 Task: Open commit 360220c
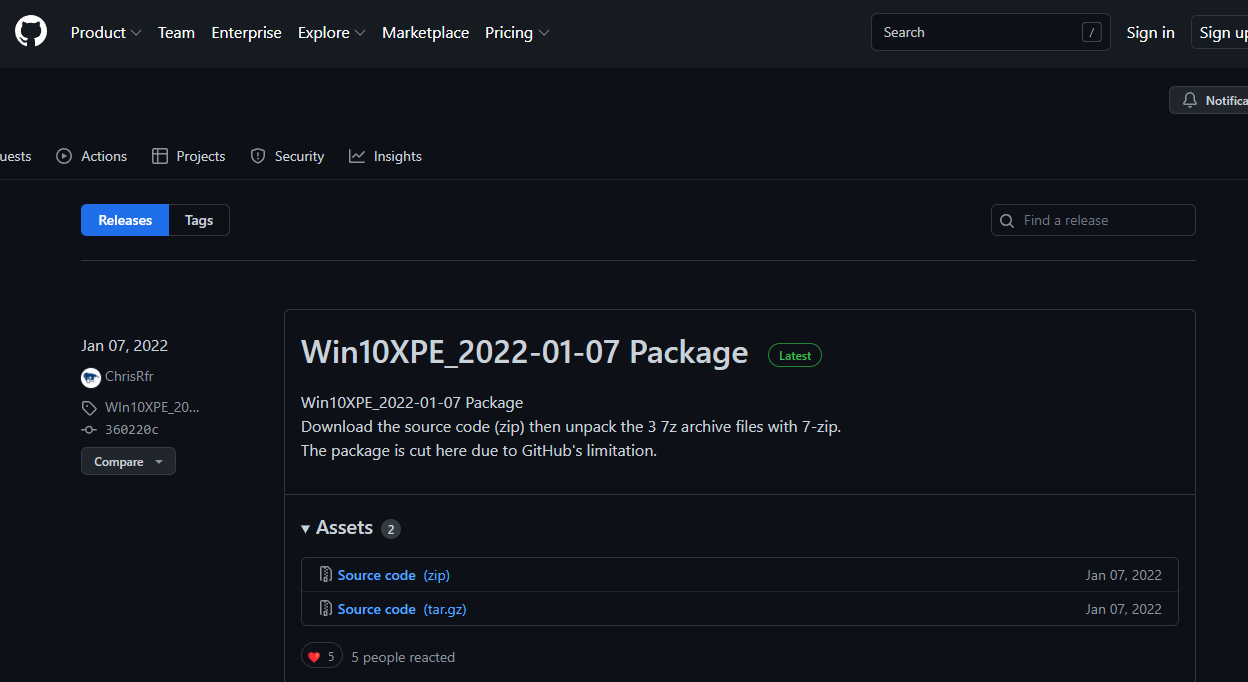pos(131,430)
